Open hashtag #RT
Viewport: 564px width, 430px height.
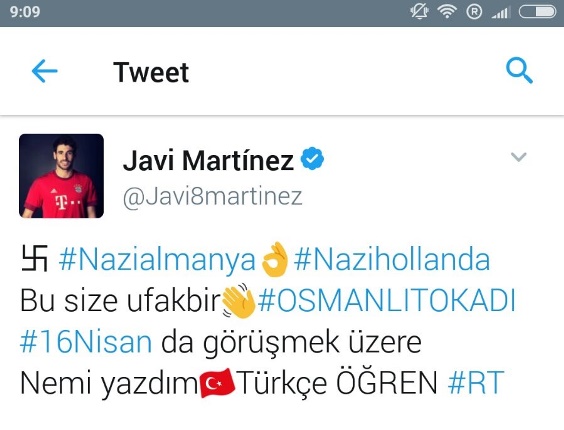pyautogui.click(x=476, y=382)
